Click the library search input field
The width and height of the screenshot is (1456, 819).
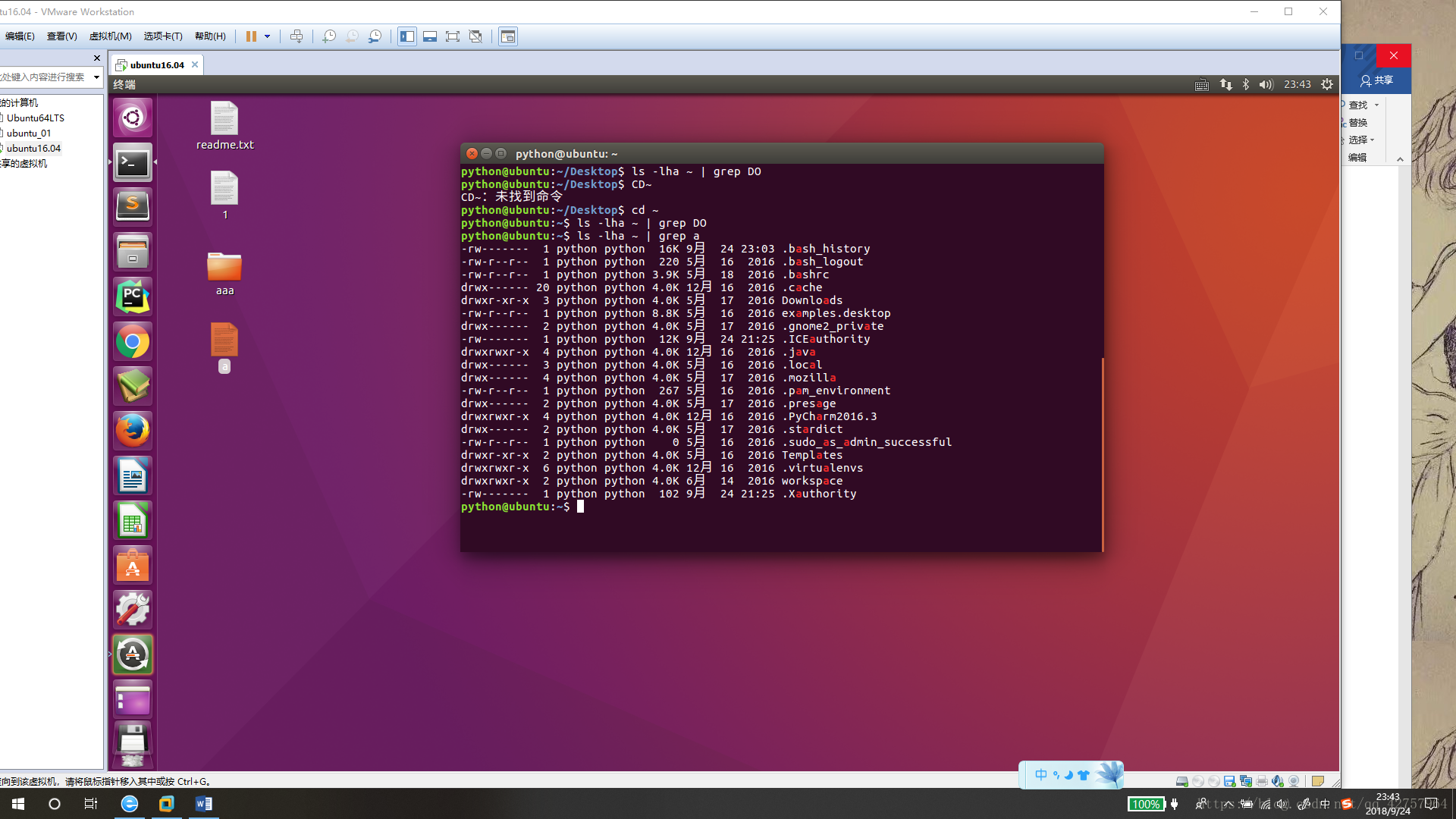[45, 77]
